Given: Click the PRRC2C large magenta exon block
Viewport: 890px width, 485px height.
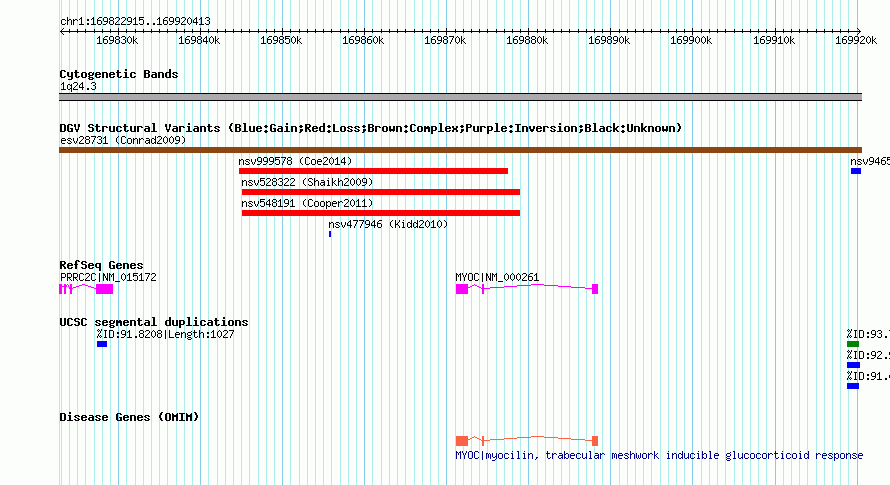Looking at the screenshot, I should 104,289.
